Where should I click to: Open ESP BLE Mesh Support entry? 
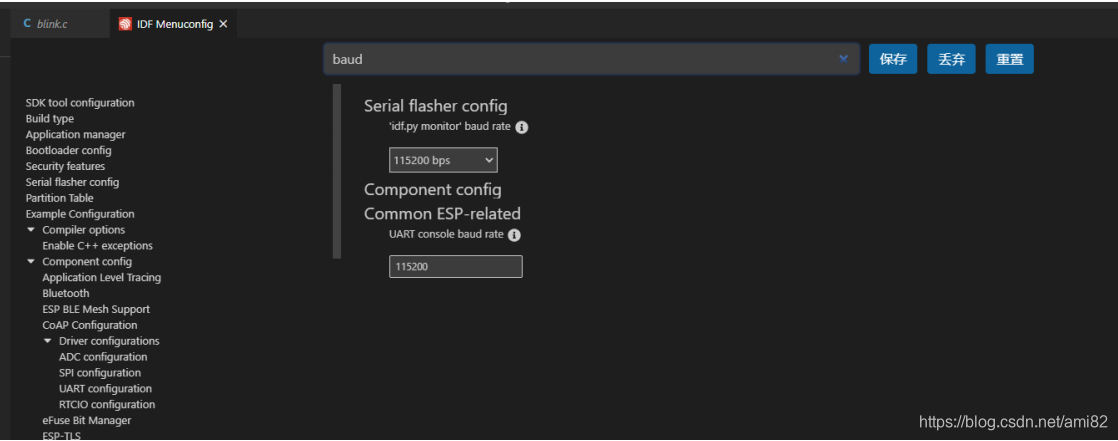96,309
